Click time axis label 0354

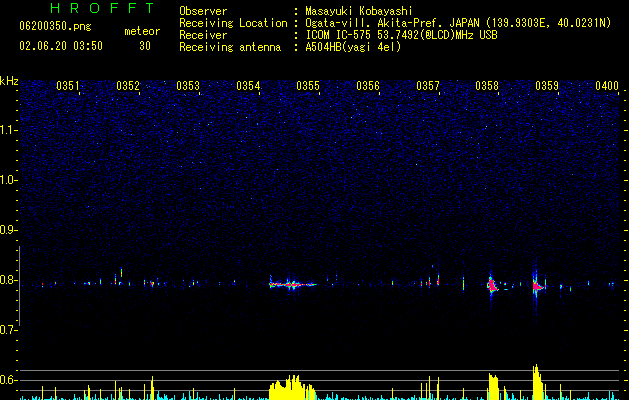248,86
